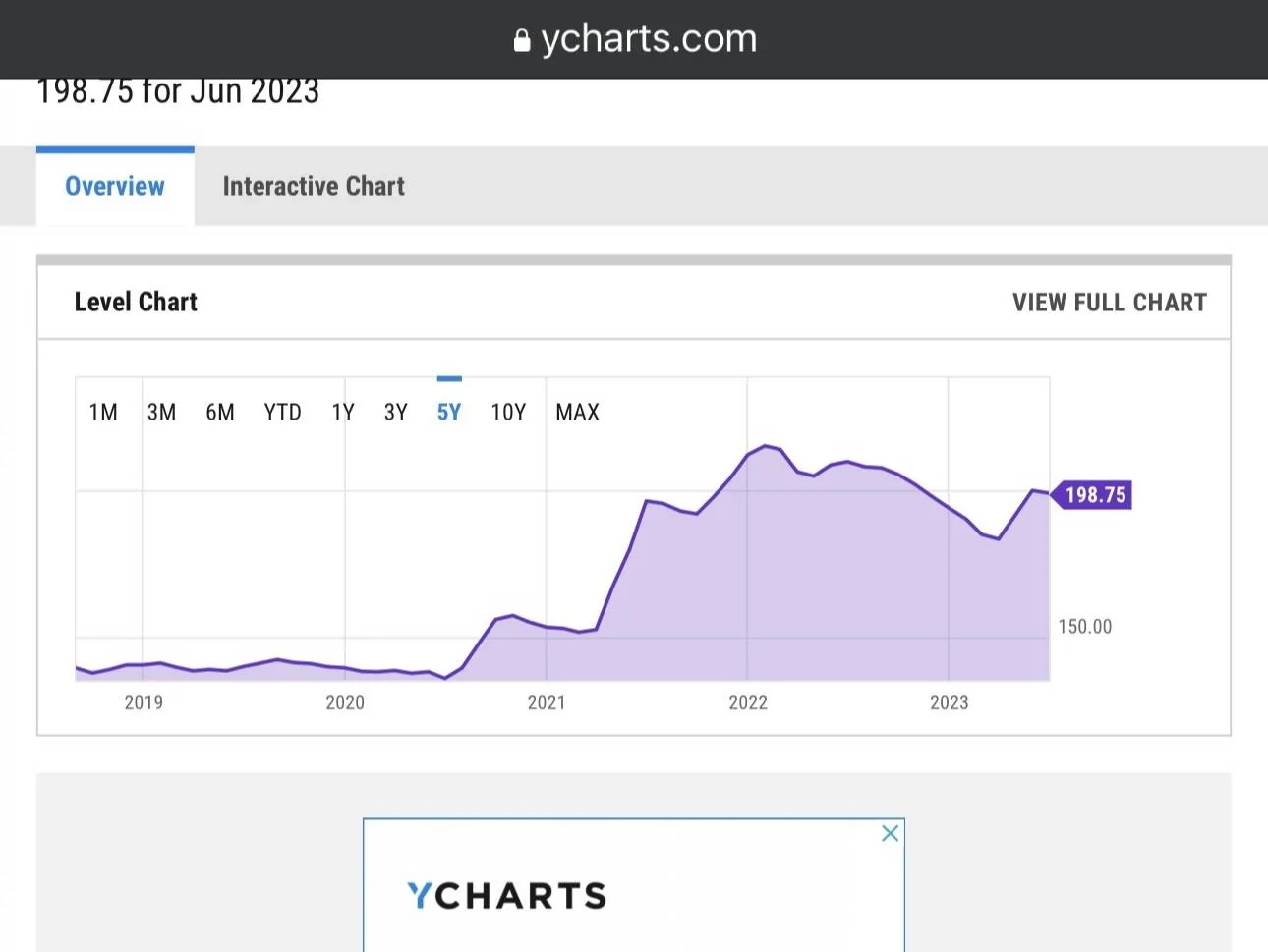Set chart range to 3M
The height and width of the screenshot is (952, 1268).
162,413
